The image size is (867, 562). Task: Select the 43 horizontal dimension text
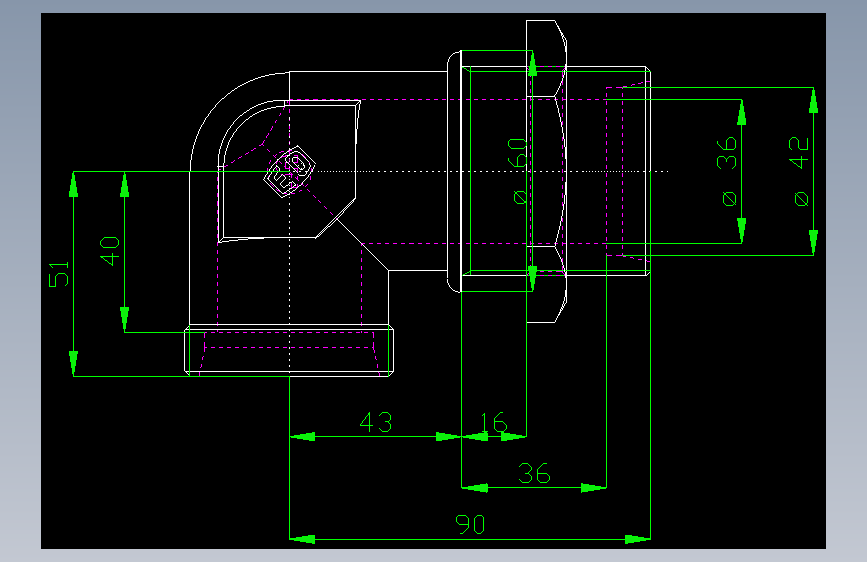coord(376,422)
